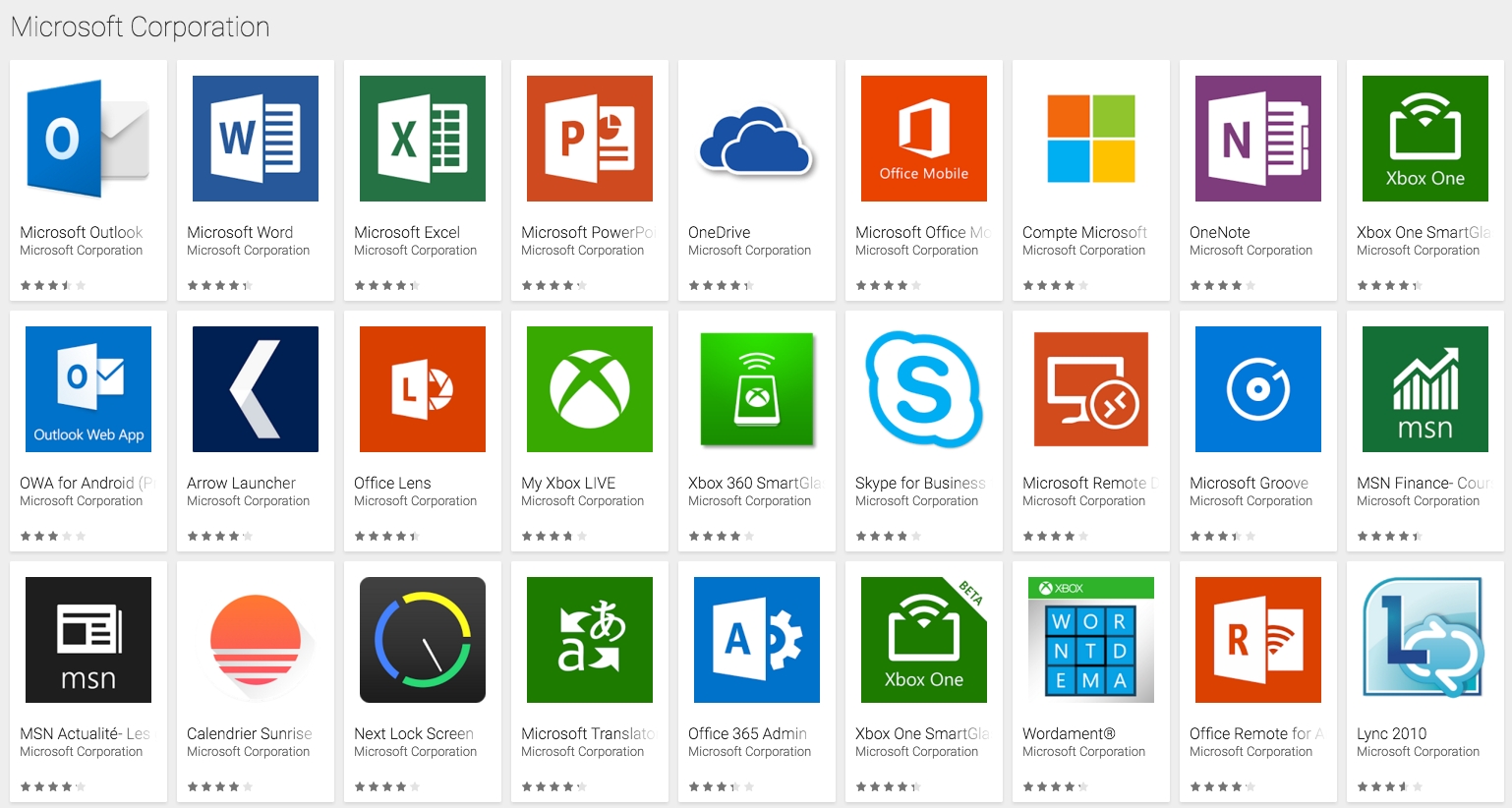1512x808 pixels.
Task: Click the large "Microsoft Corporation" page heading
Action: click(x=141, y=27)
